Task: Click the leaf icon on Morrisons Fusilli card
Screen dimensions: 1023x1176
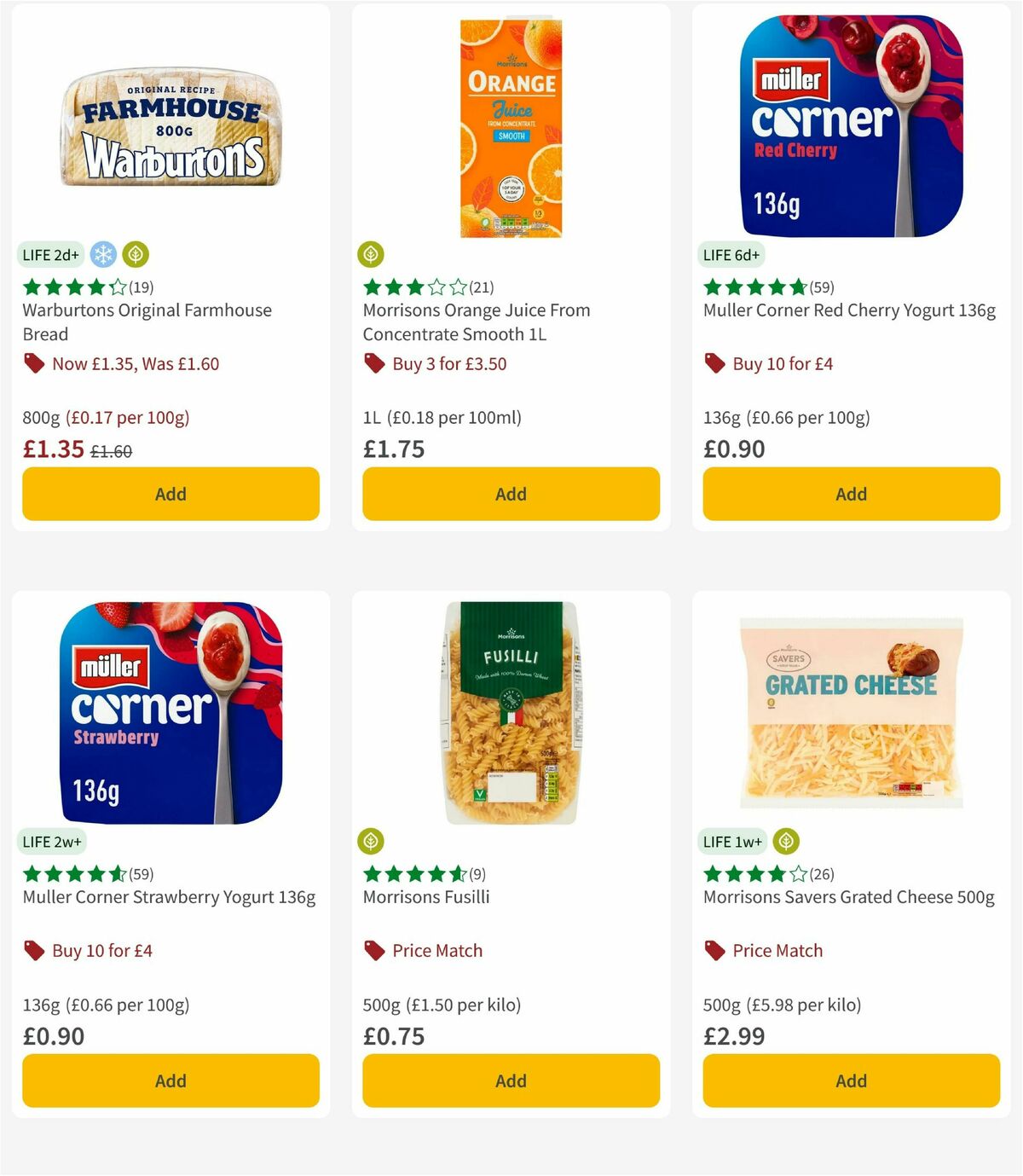Action: click(370, 841)
